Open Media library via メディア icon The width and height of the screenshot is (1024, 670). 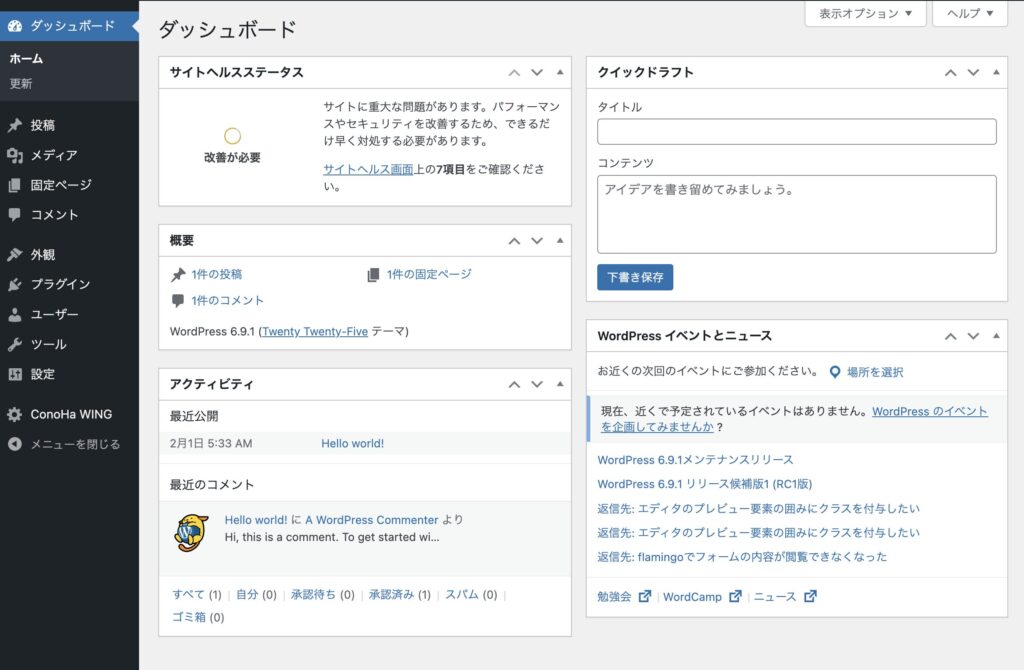pyautogui.click(x=14, y=155)
